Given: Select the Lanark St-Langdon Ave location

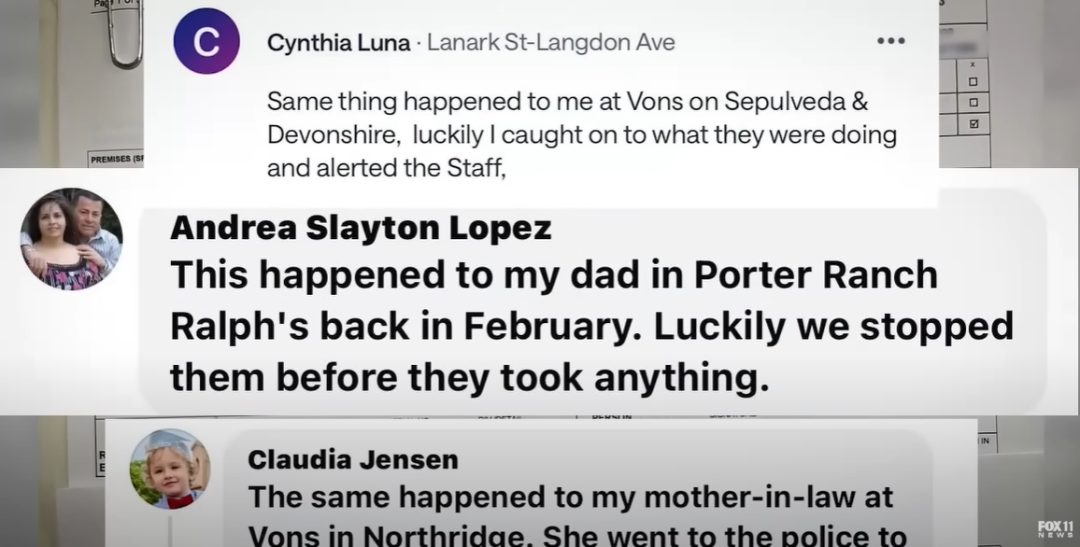Looking at the screenshot, I should click(551, 43).
